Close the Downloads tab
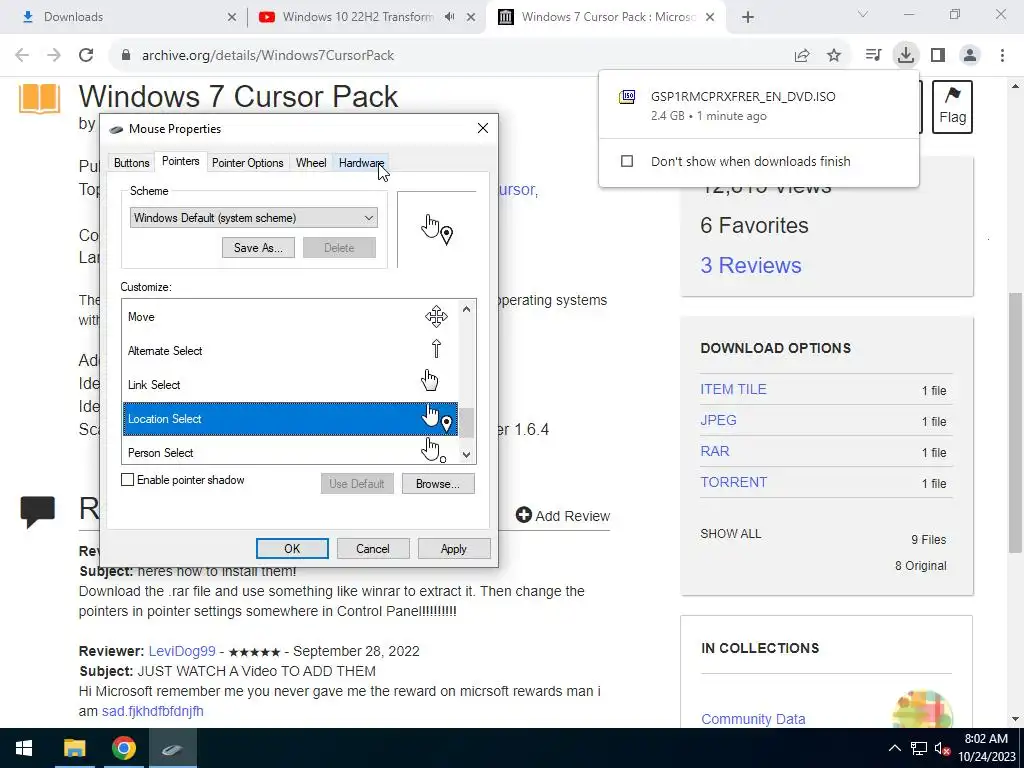This screenshot has height=768, width=1024. click(232, 17)
